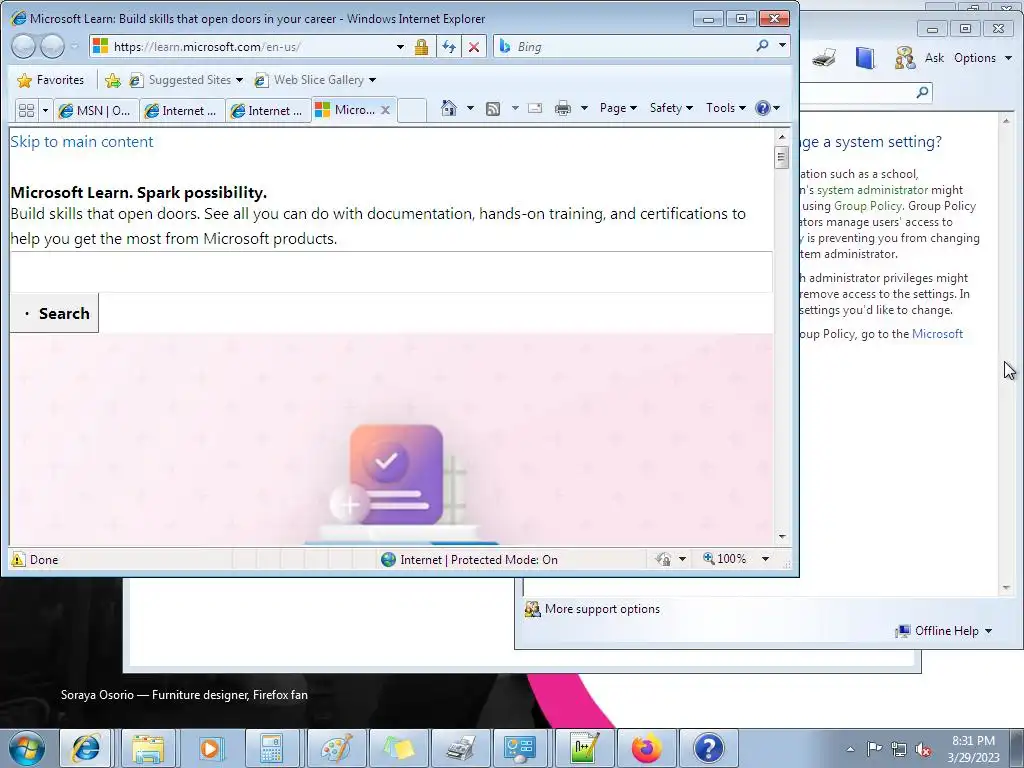Image resolution: width=1024 pixels, height=768 pixels.
Task: Click the security lock icon in address bar
Action: [x=421, y=47]
